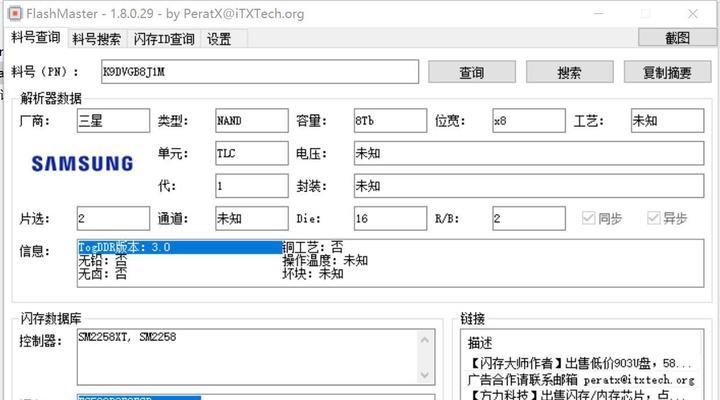Click scroll up arrow in 控制器 box
Viewport: 720px width, 400px height.
[425, 340]
